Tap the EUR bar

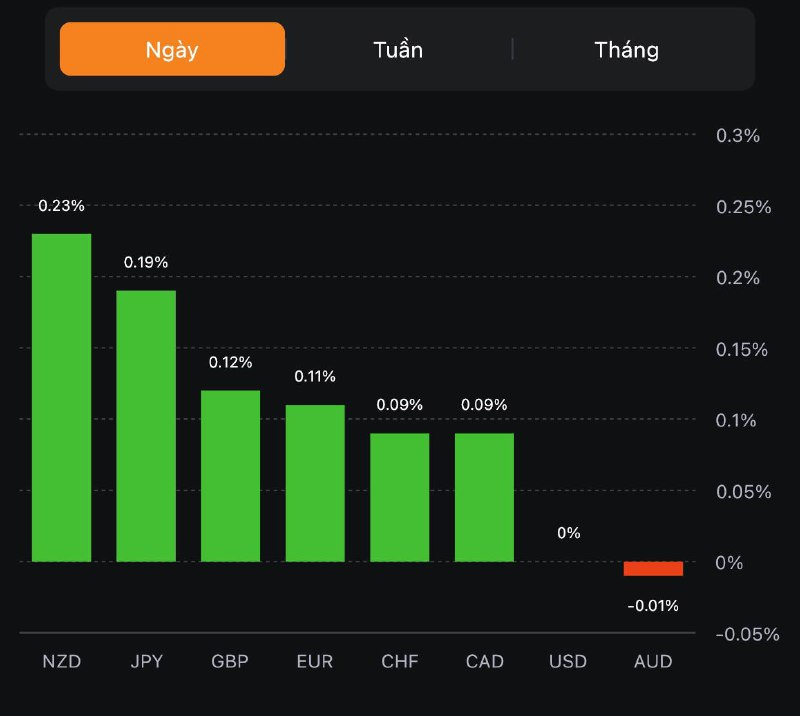[315, 483]
